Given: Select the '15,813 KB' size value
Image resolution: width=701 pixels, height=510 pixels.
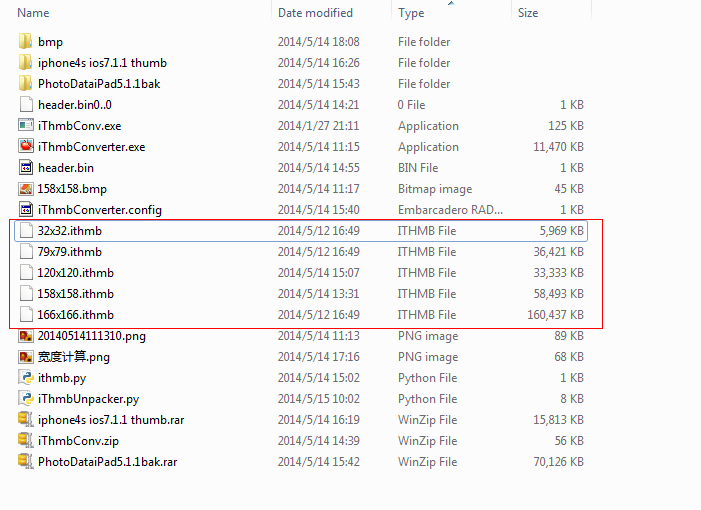Looking at the screenshot, I should tap(558, 420).
